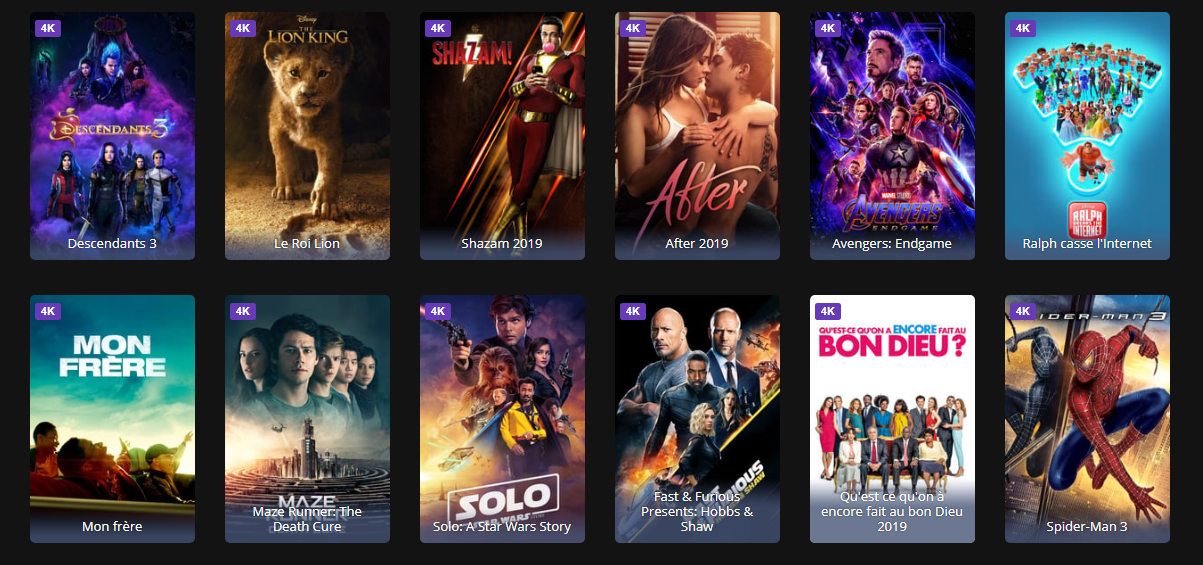The height and width of the screenshot is (565, 1203).
Task: Click the Shazam 2019 title text
Action: coord(502,243)
